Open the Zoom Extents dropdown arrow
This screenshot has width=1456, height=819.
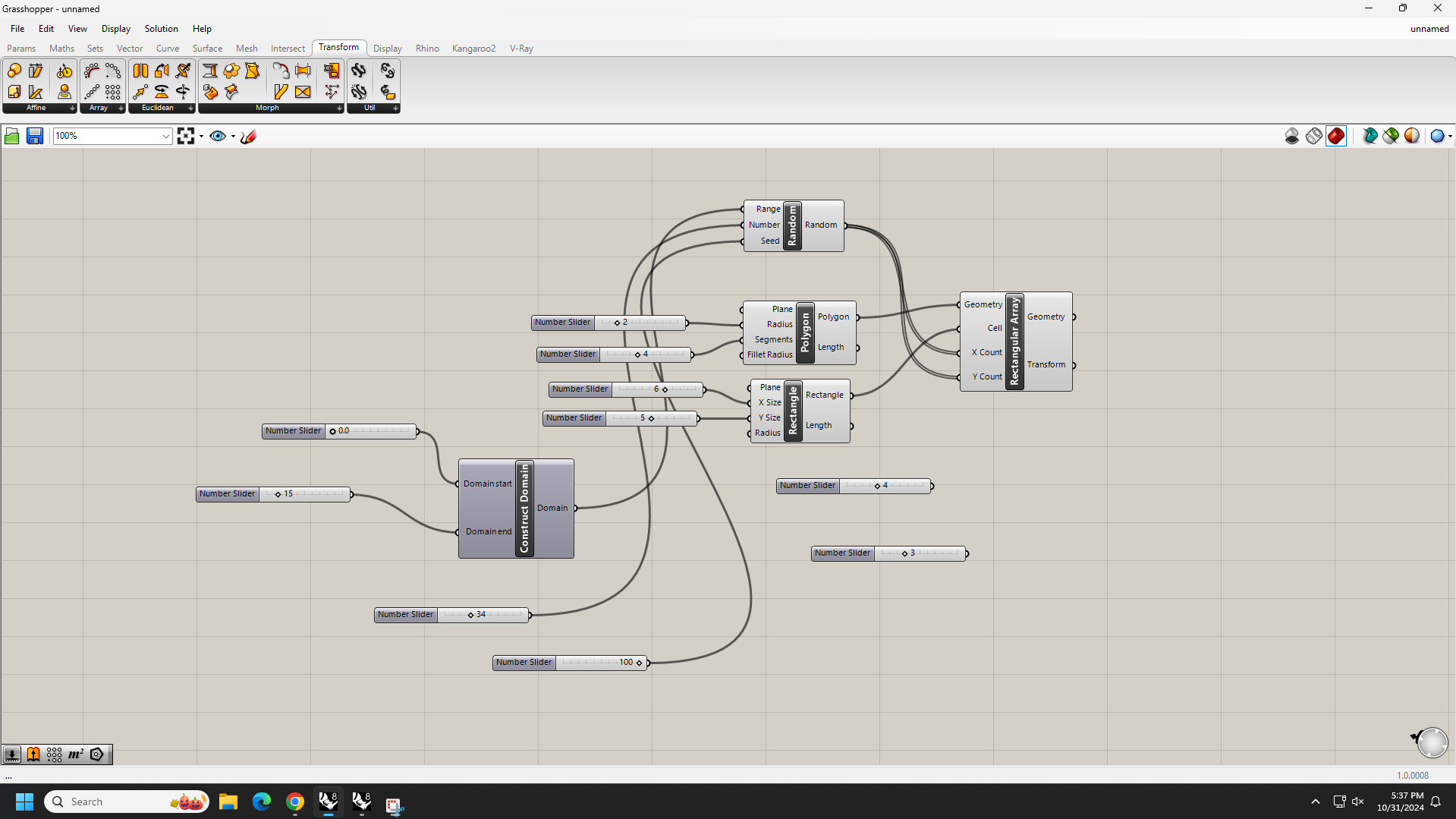201,137
